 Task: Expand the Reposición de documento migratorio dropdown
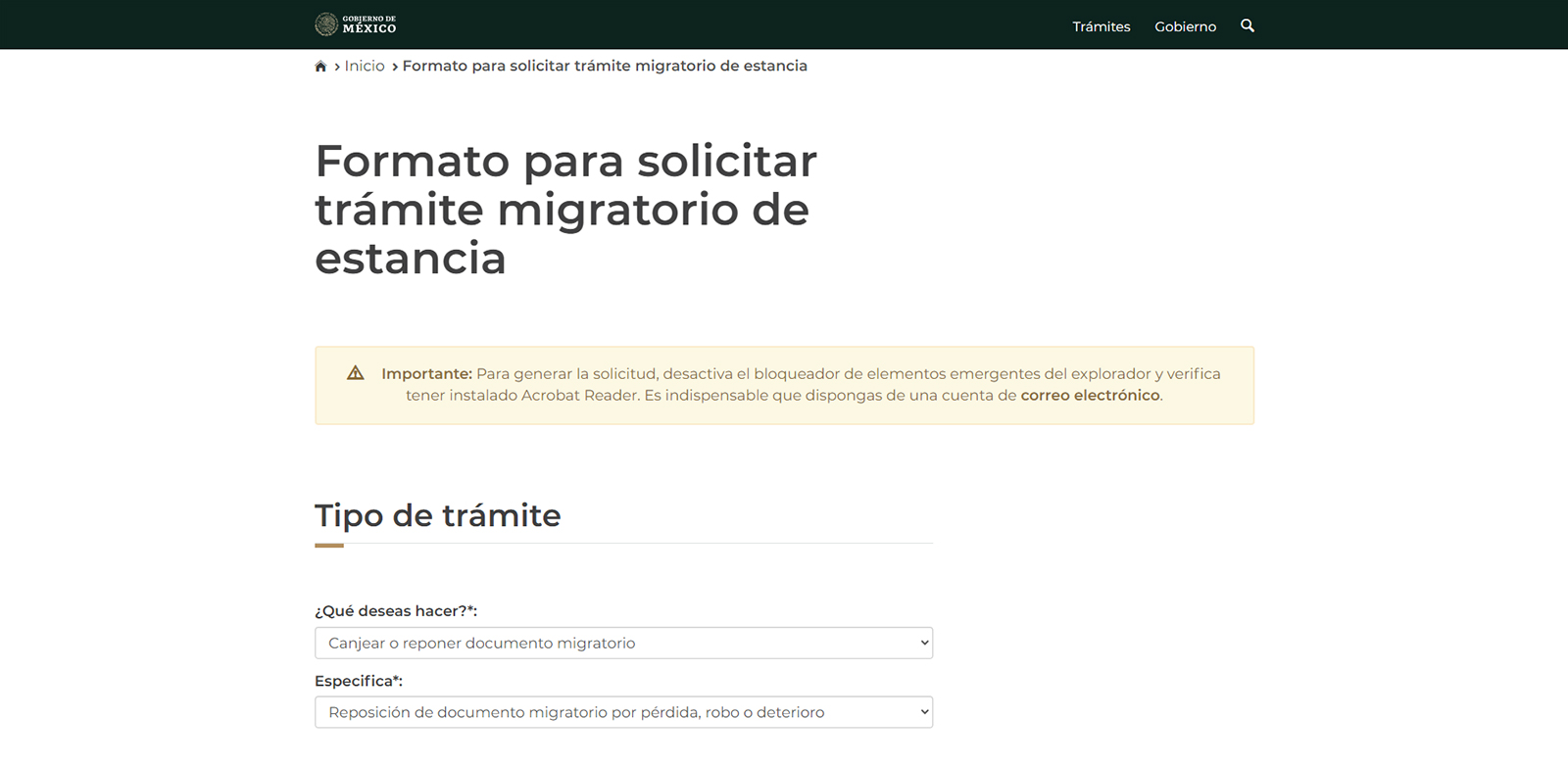[623, 712]
